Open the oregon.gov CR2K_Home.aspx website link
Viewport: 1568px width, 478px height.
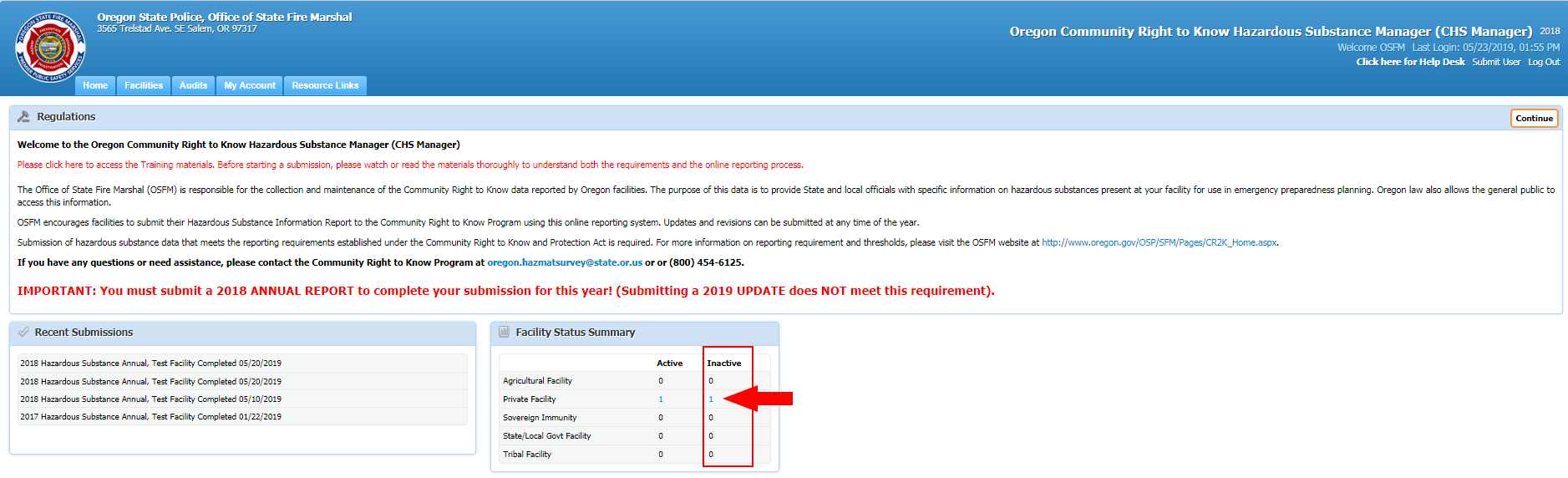[1159, 242]
